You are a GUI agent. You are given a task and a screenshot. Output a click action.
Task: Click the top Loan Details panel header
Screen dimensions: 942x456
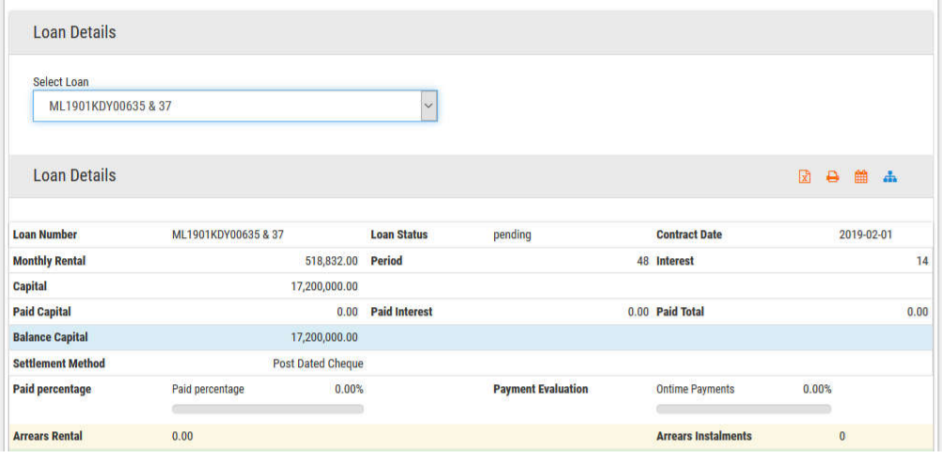(75, 33)
